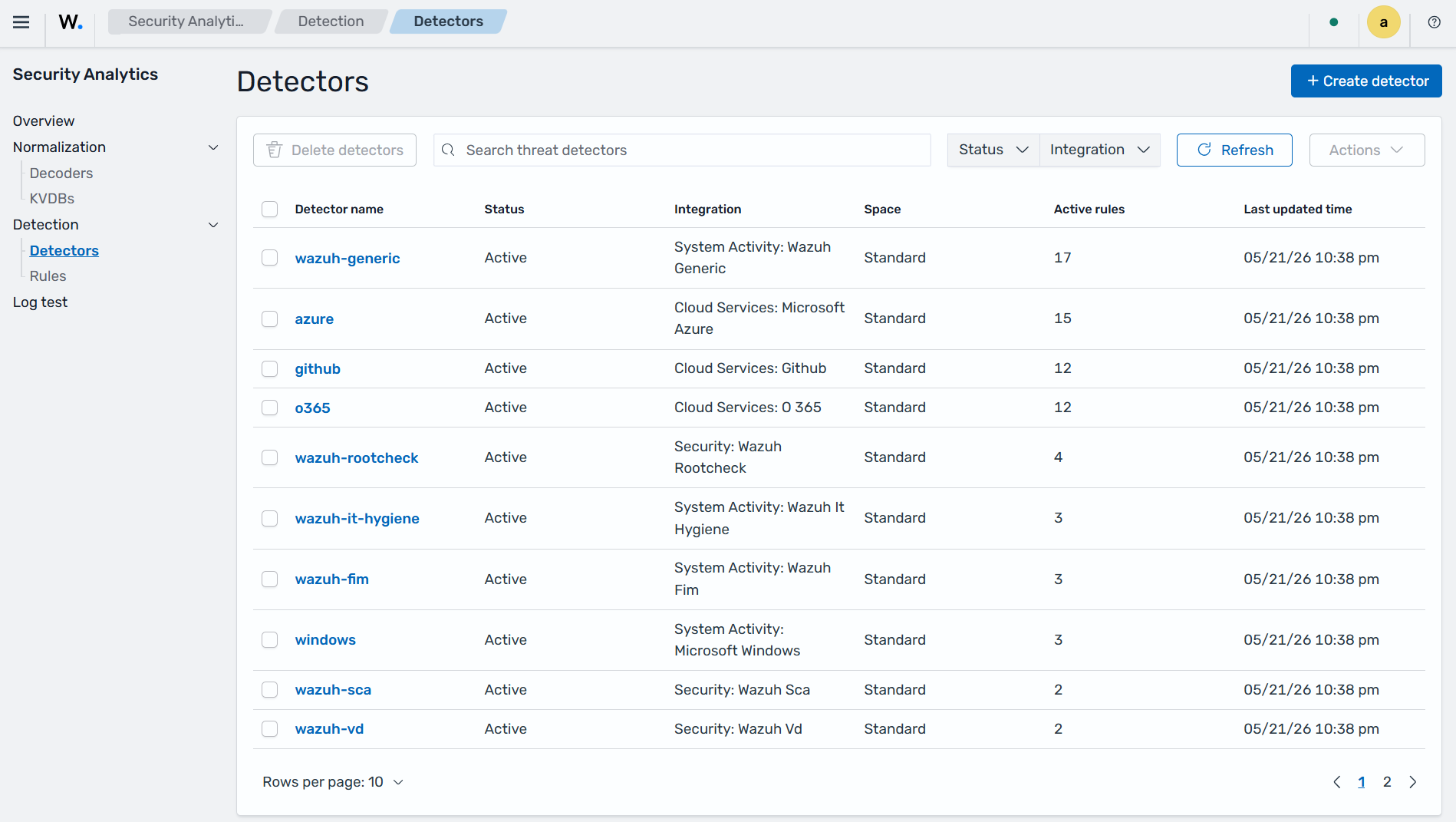
Task: Go to next page arrow
Action: tap(1413, 782)
